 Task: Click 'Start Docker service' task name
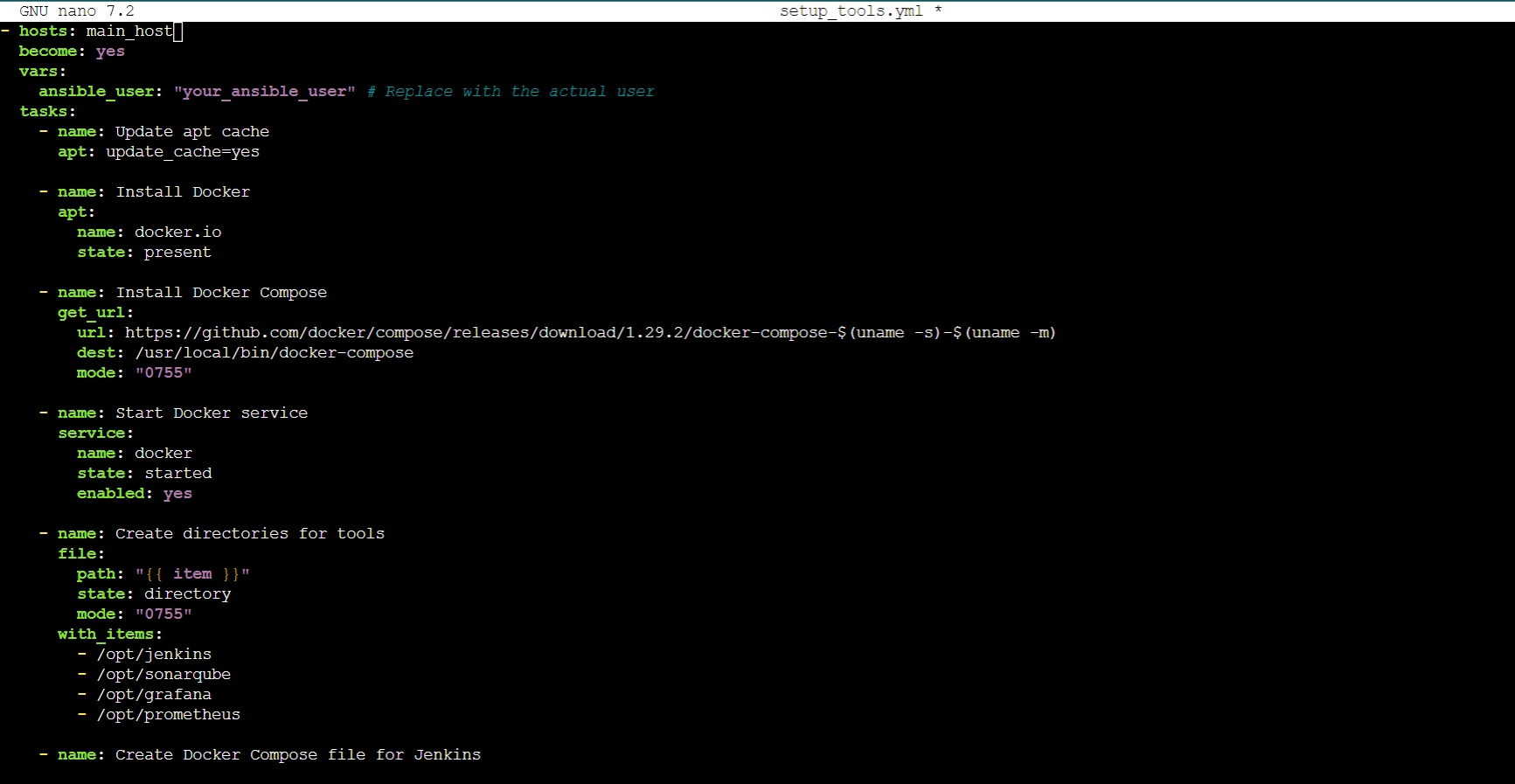[x=212, y=413]
